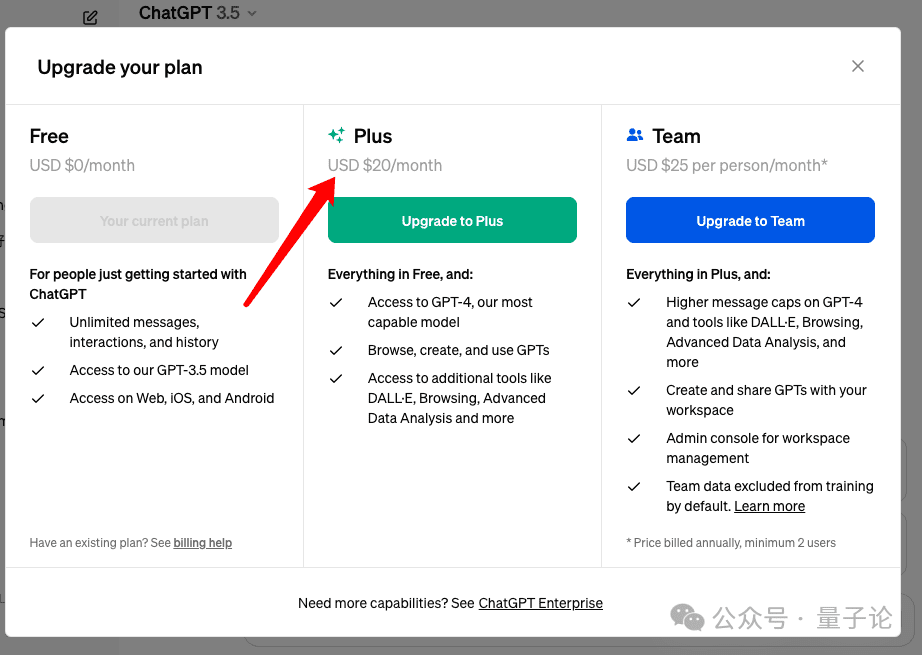Click the Plus plan sparkle icon
This screenshot has height=655, width=922.
(337, 135)
